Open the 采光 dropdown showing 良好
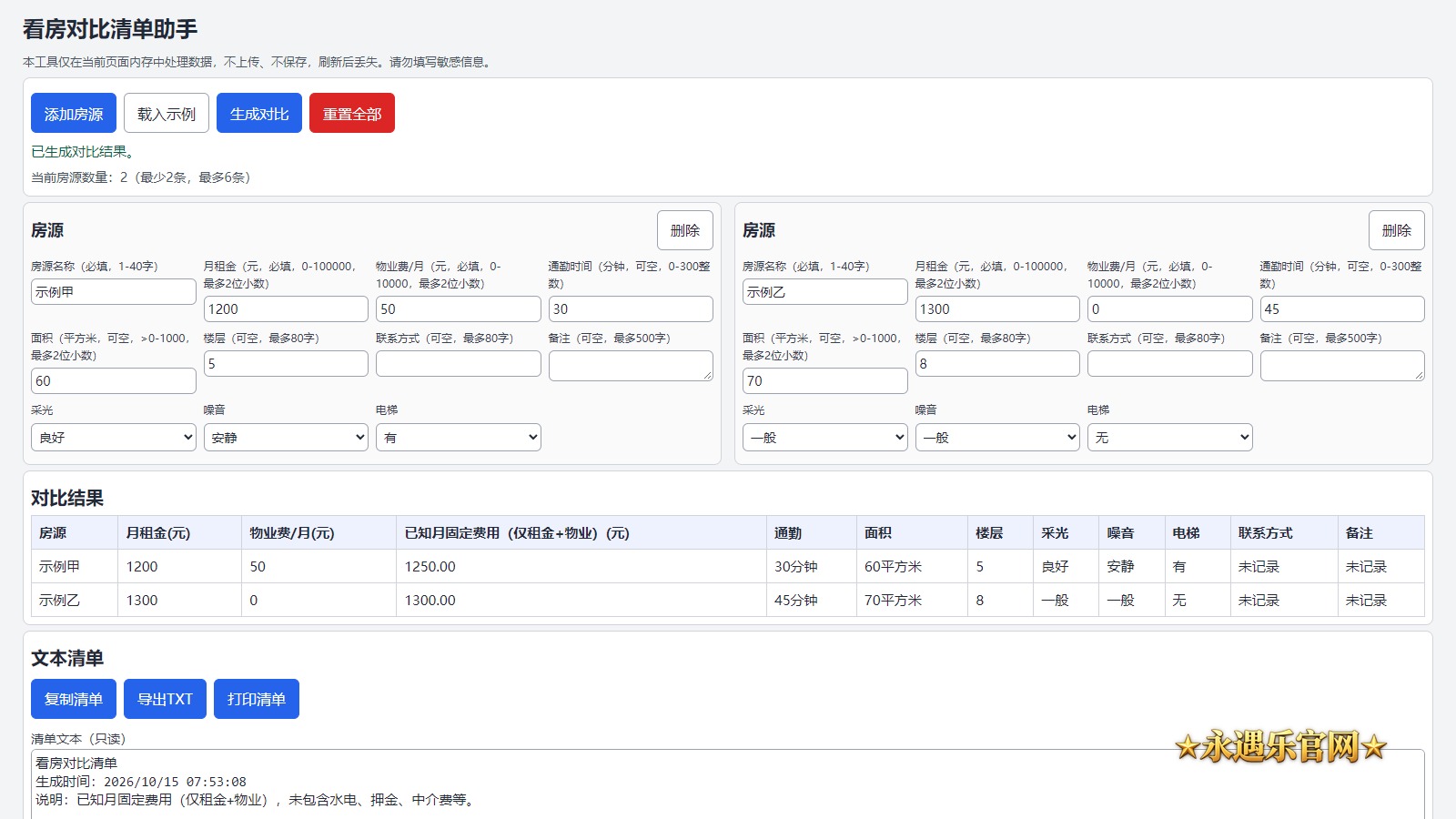Screen dimensions: 1456x819 point(114,438)
